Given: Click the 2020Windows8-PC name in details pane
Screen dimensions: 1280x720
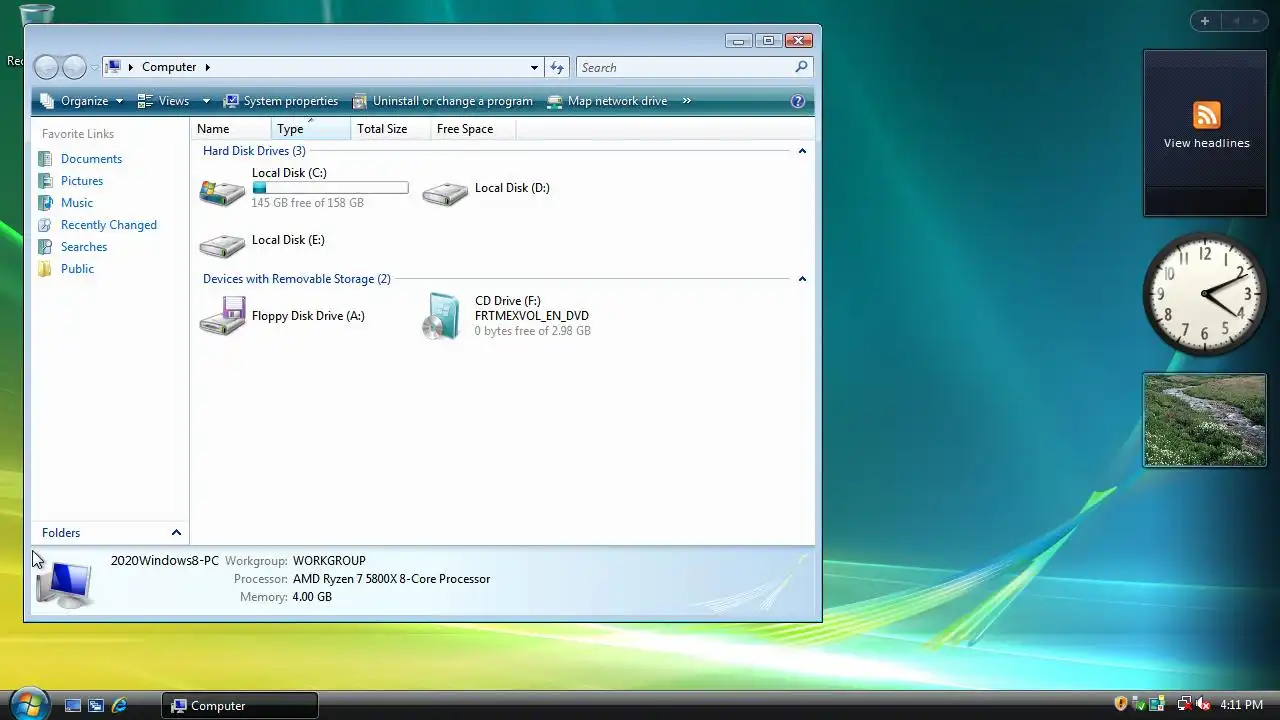Looking at the screenshot, I should tap(165, 561).
